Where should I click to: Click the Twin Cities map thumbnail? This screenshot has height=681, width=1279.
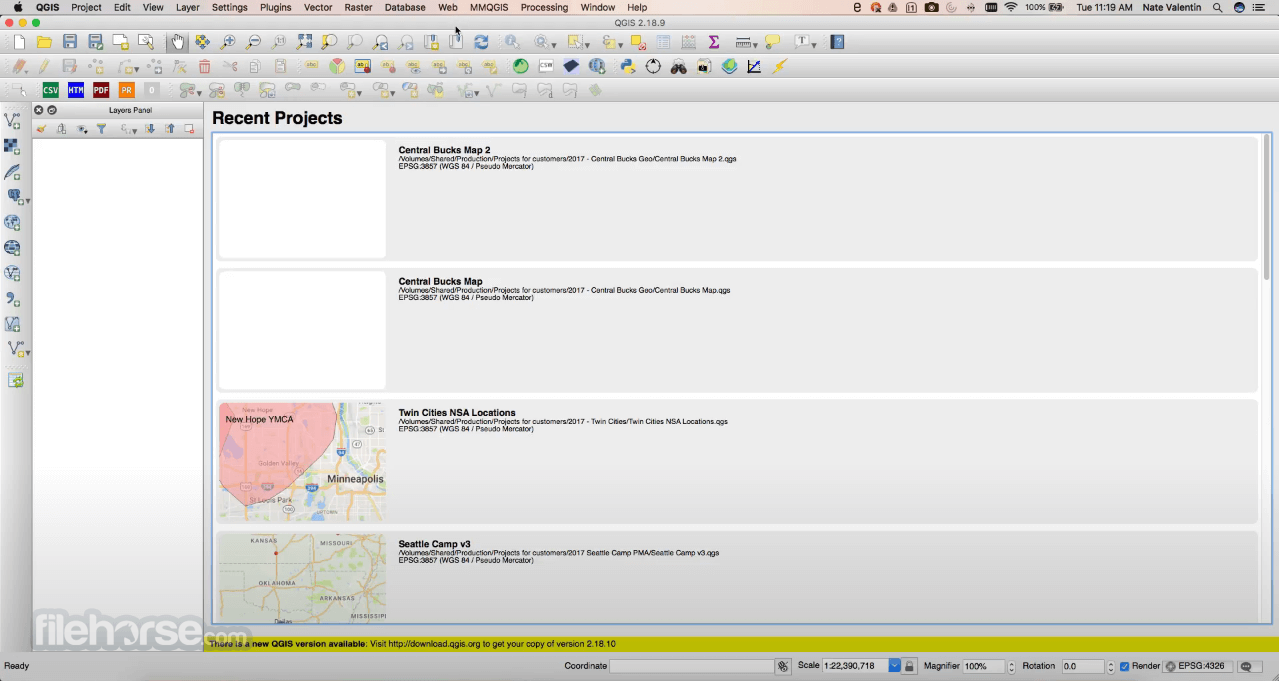[x=302, y=461]
